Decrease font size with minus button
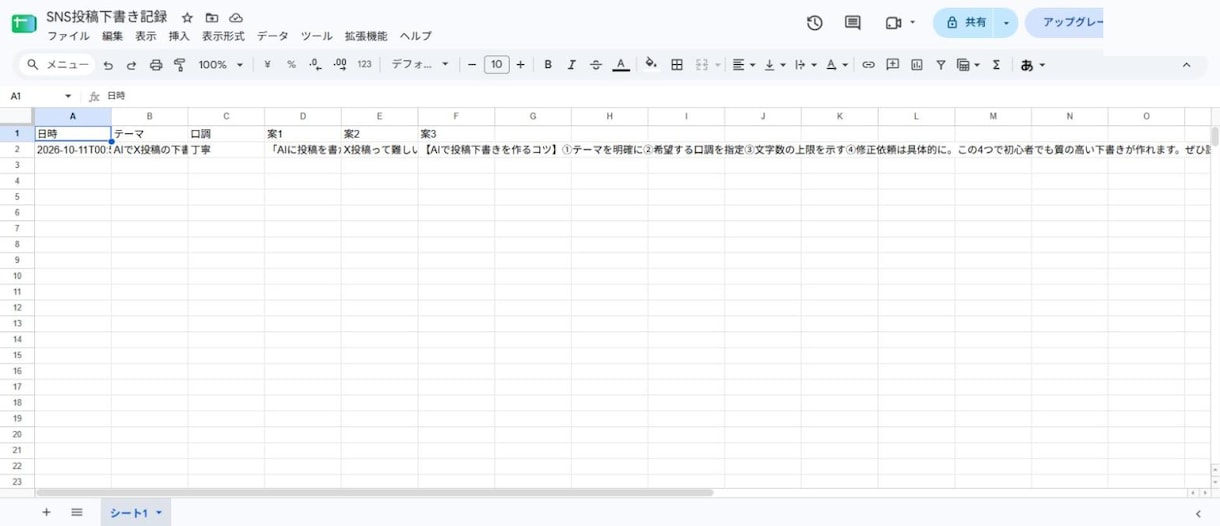This screenshot has height=526, width=1220. click(x=472, y=65)
